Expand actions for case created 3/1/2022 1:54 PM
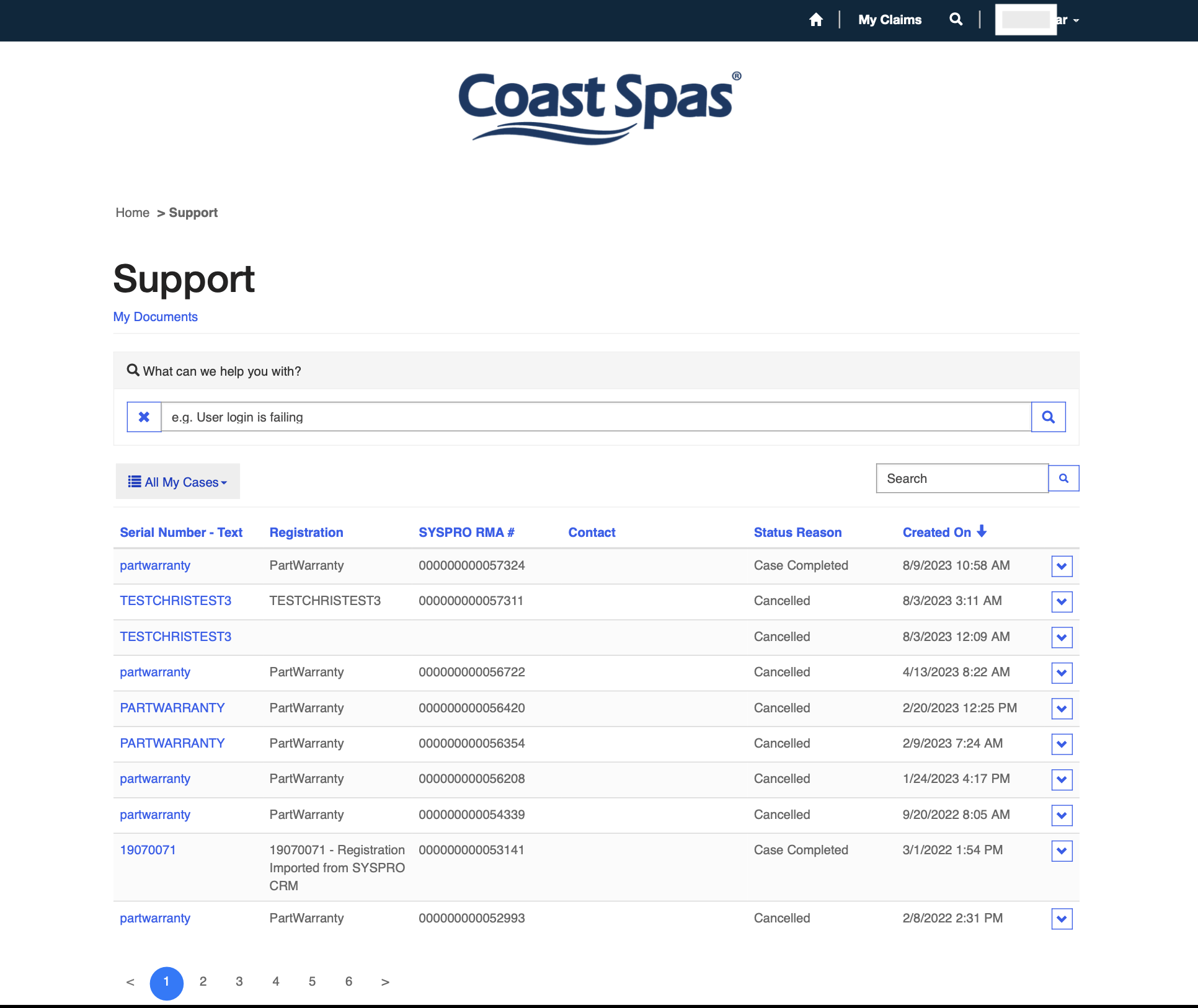 [1062, 851]
